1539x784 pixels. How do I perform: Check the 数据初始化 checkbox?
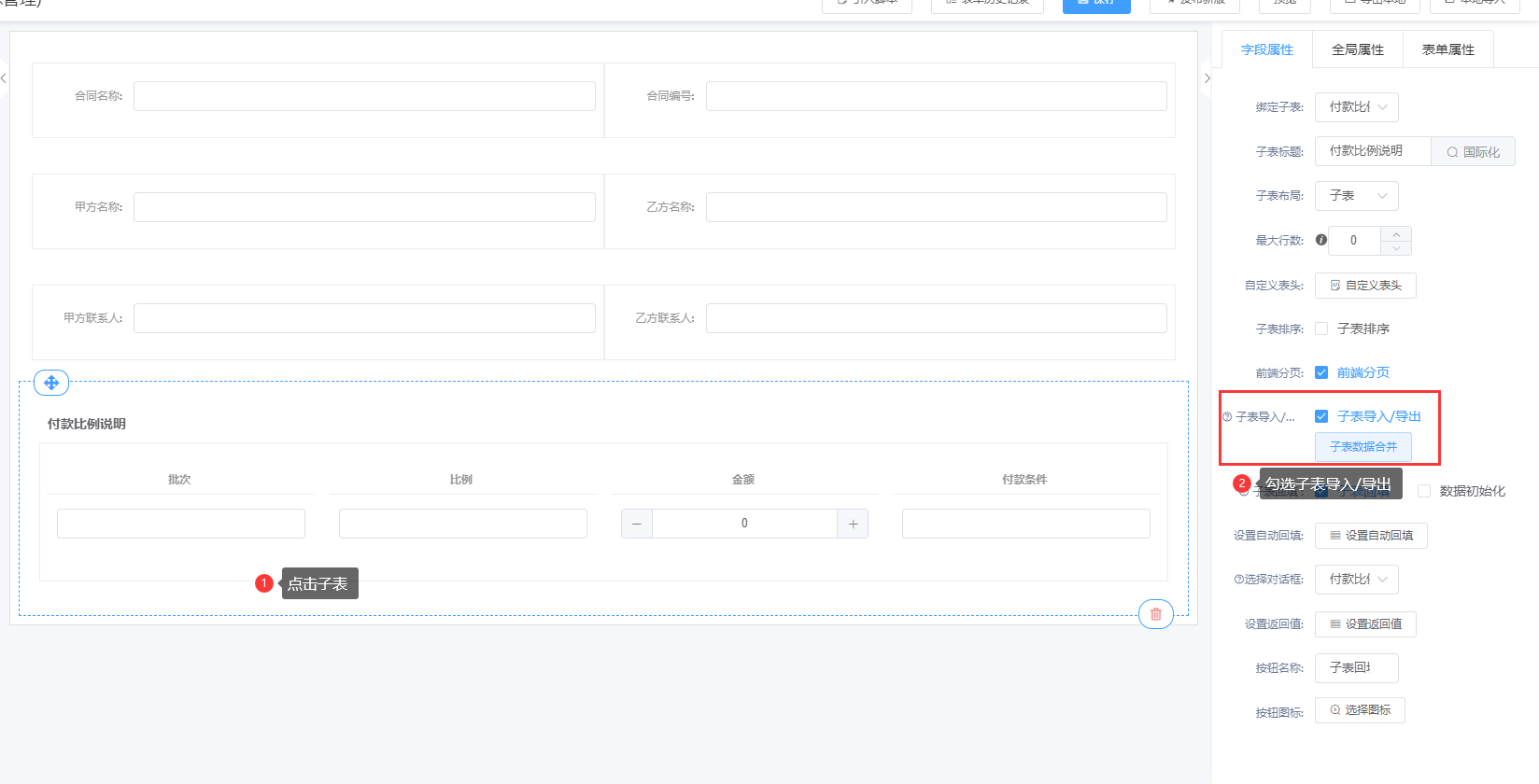[1424, 491]
